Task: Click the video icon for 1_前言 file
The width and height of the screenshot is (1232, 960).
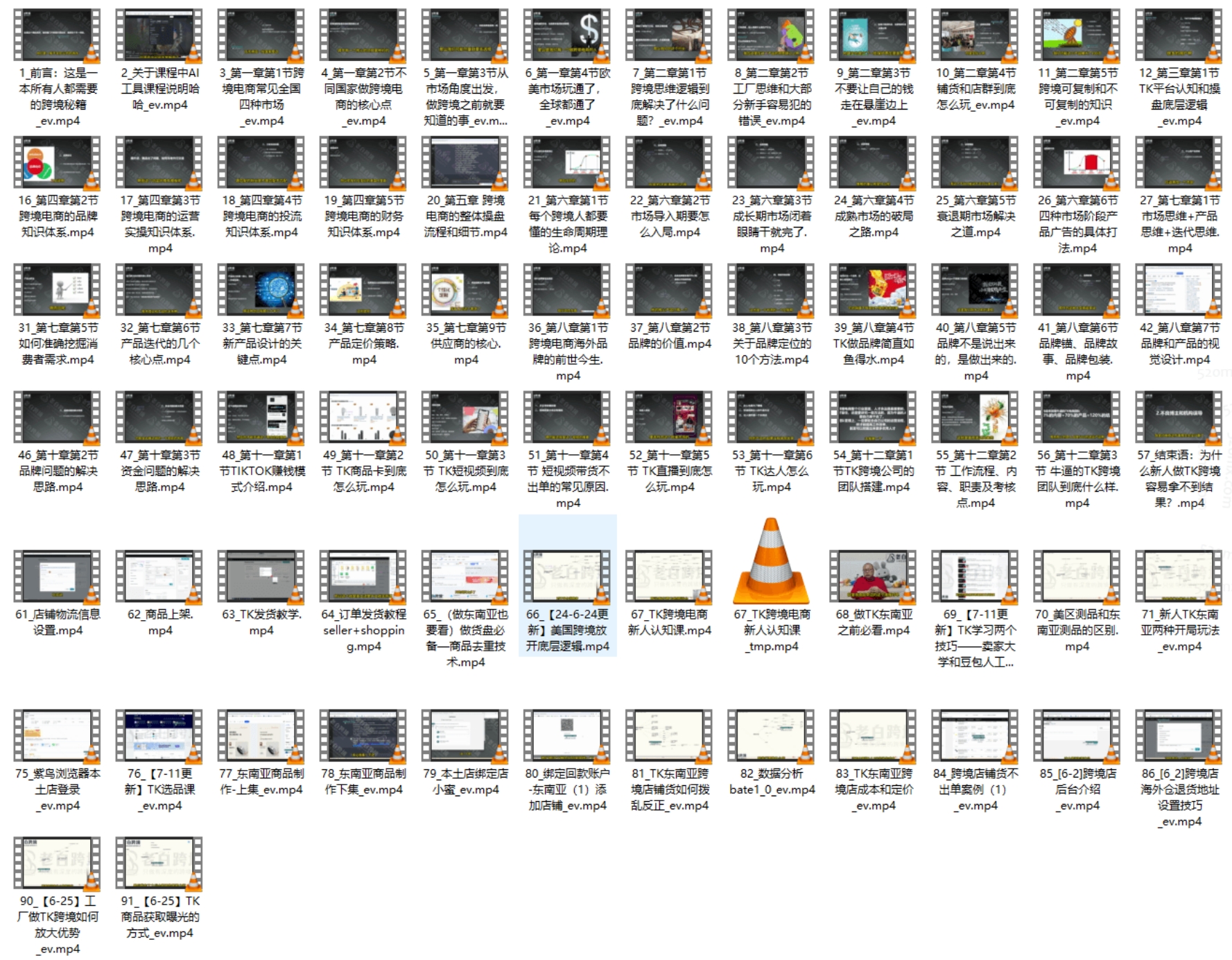Action: 58,35
